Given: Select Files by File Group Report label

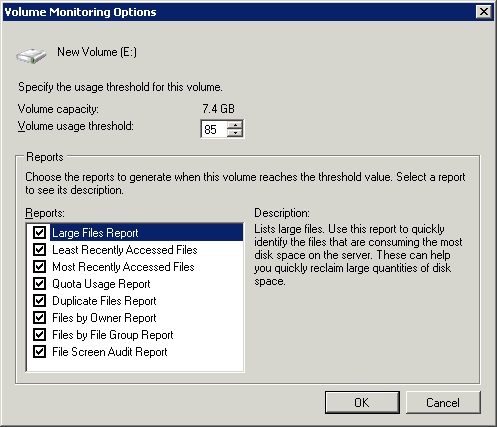Looking at the screenshot, I should (x=113, y=335).
